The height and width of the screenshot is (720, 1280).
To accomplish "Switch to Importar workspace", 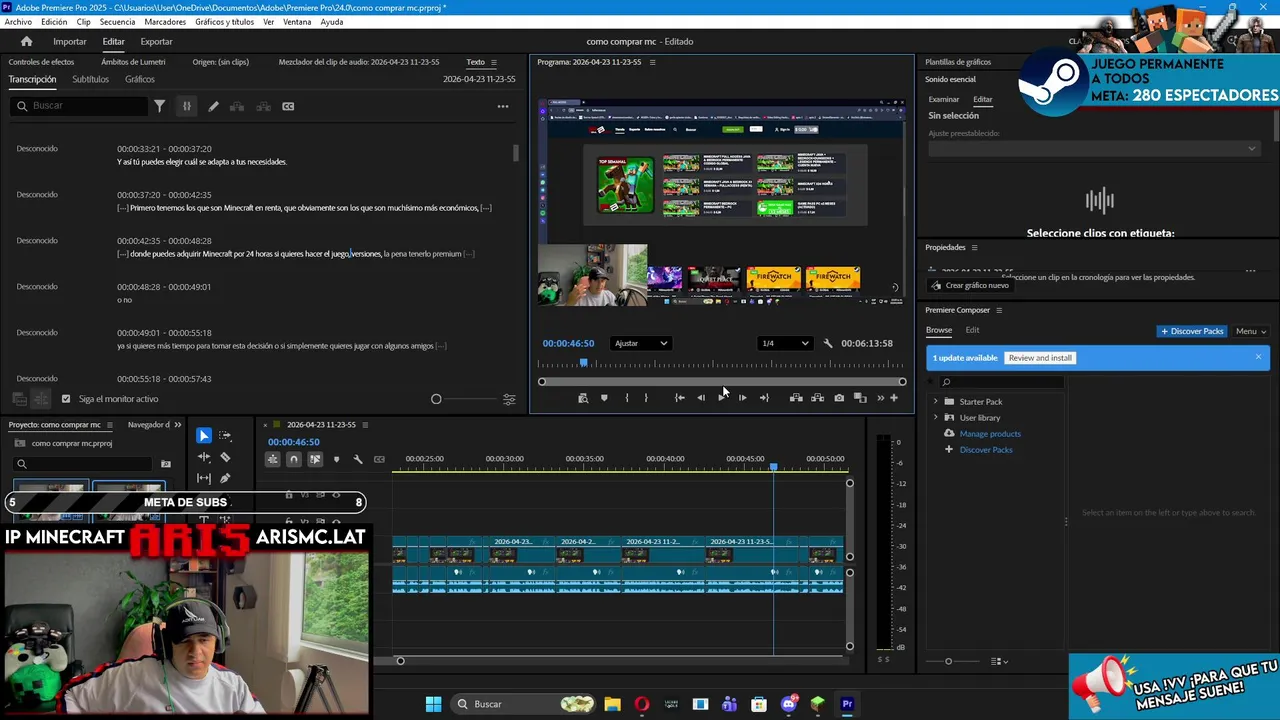I will coord(70,41).
